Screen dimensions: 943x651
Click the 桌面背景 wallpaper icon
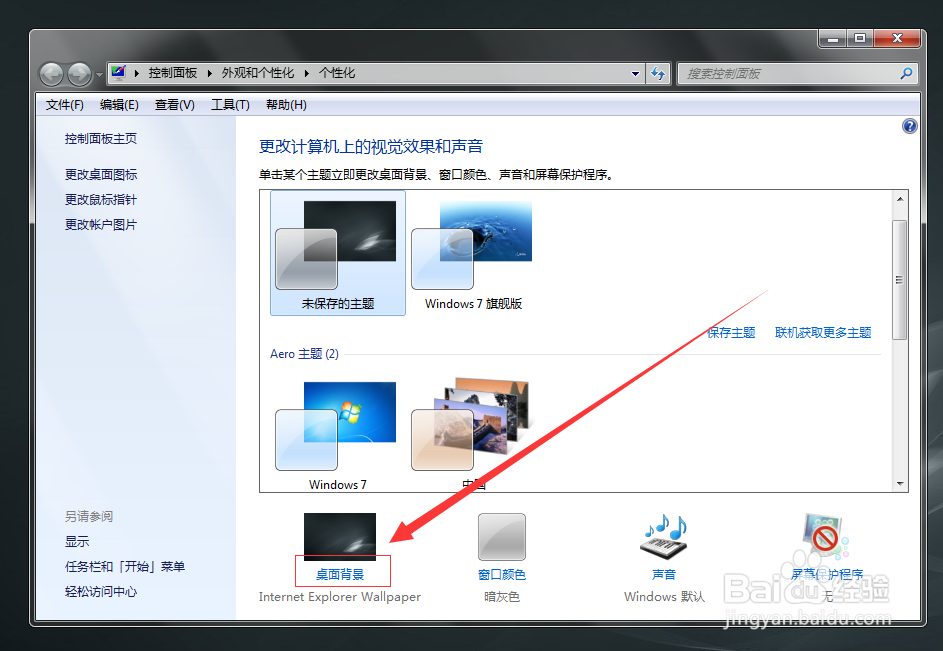[x=340, y=536]
